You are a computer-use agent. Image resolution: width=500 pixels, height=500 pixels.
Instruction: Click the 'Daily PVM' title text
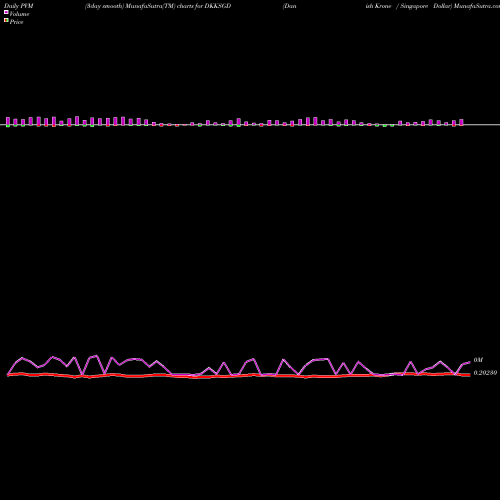pos(19,6)
